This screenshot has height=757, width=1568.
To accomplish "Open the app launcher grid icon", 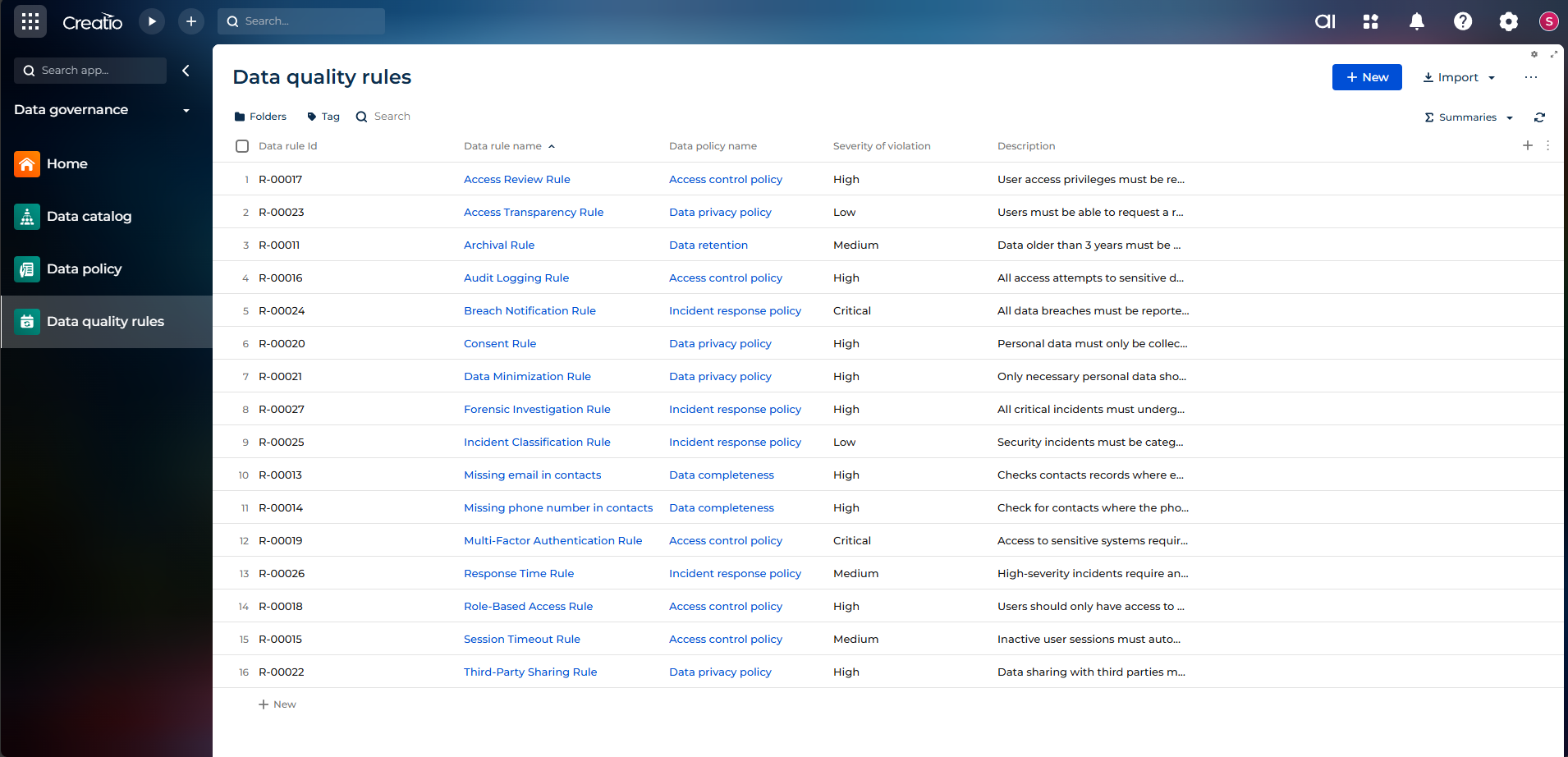I will 30,21.
